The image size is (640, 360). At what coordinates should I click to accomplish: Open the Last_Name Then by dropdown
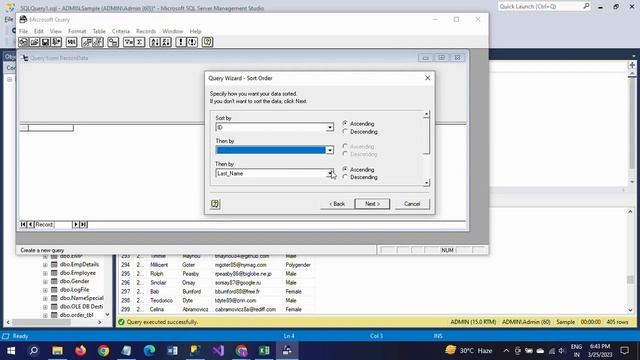(x=329, y=173)
